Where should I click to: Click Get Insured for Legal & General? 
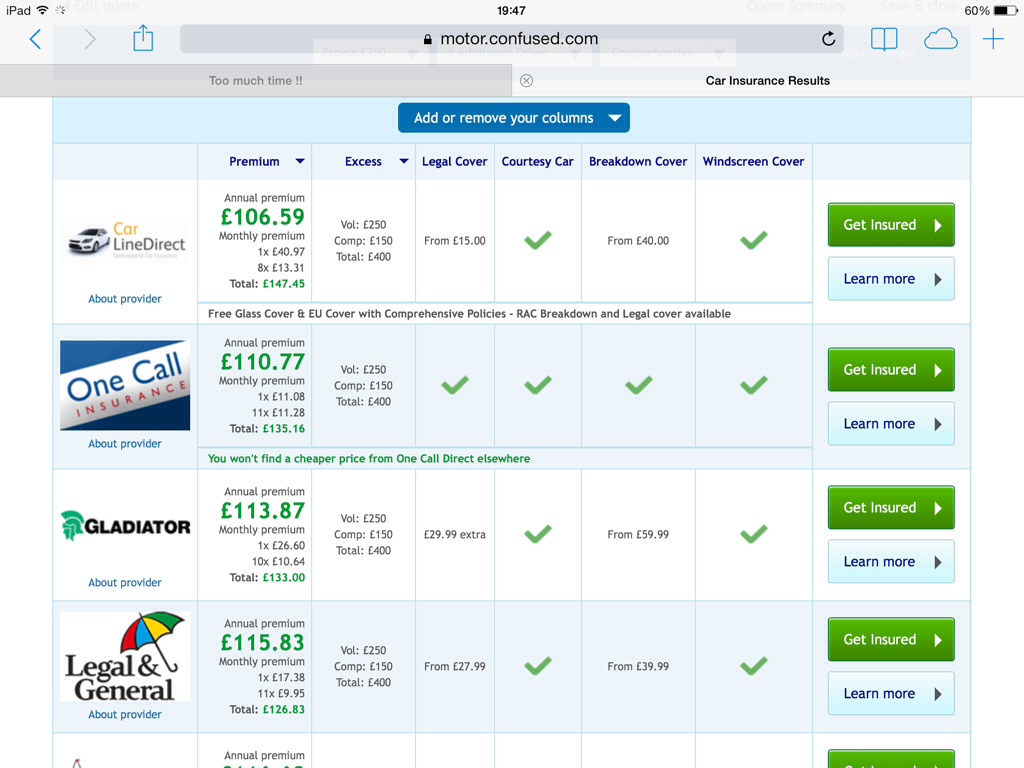tap(891, 639)
